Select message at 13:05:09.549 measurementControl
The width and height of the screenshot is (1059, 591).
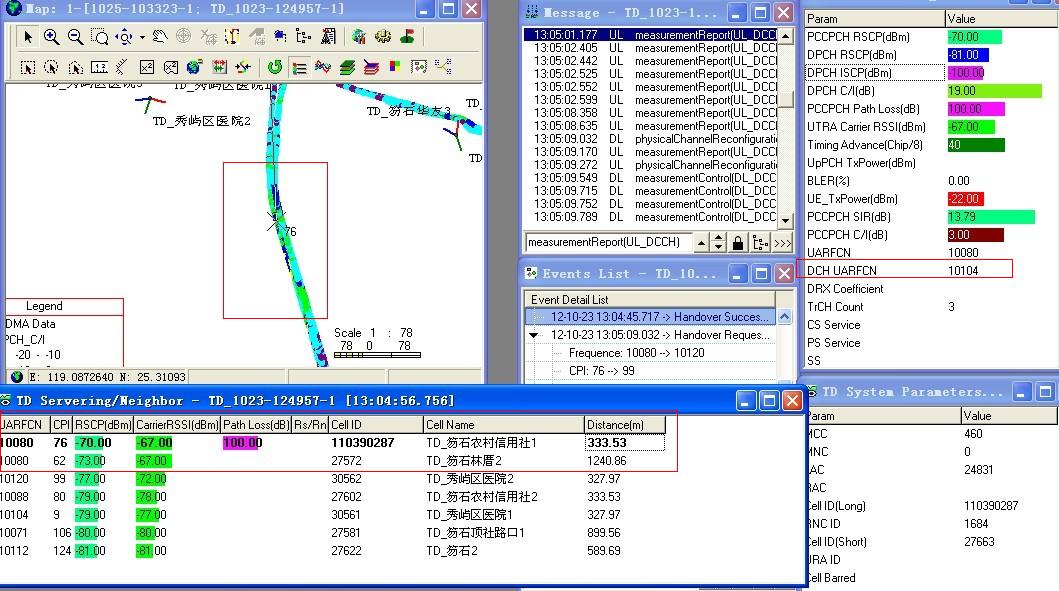click(650, 178)
